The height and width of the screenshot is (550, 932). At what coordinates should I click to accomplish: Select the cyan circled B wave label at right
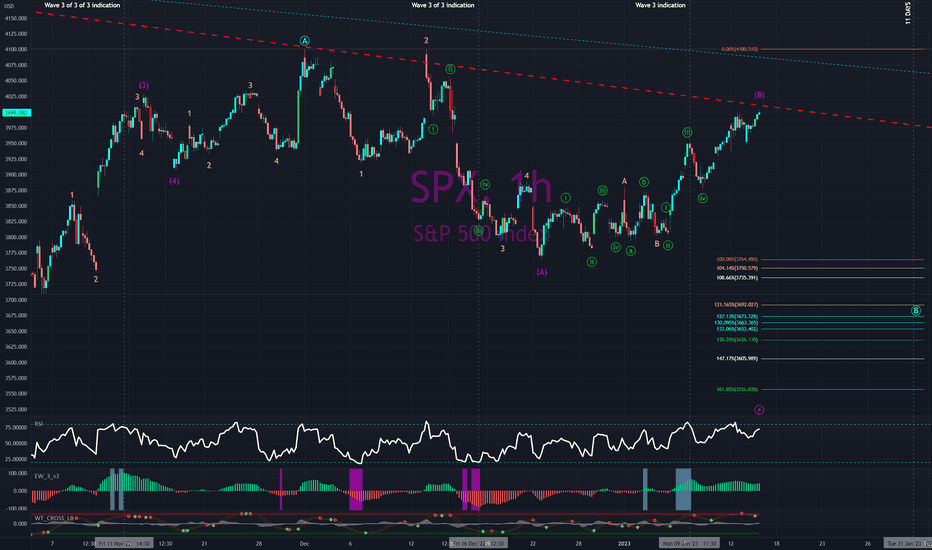916,310
